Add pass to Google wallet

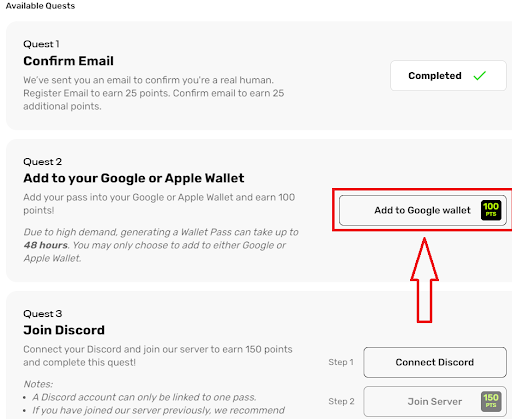(423, 210)
